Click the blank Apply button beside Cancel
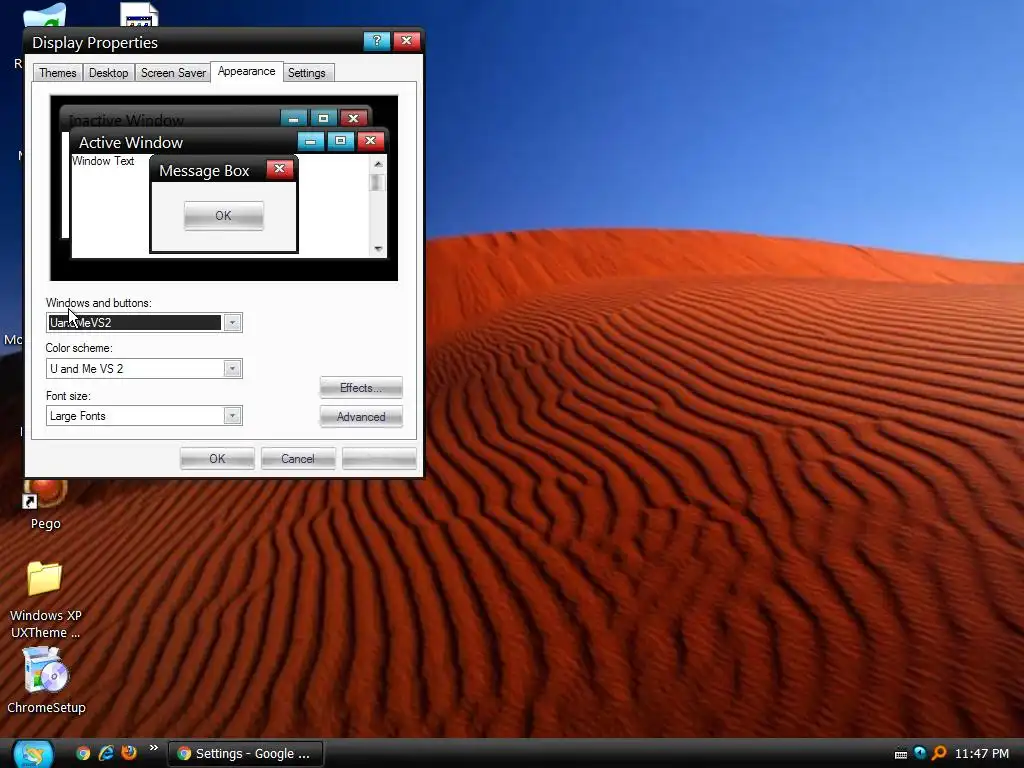The height and width of the screenshot is (768, 1024). [379, 458]
